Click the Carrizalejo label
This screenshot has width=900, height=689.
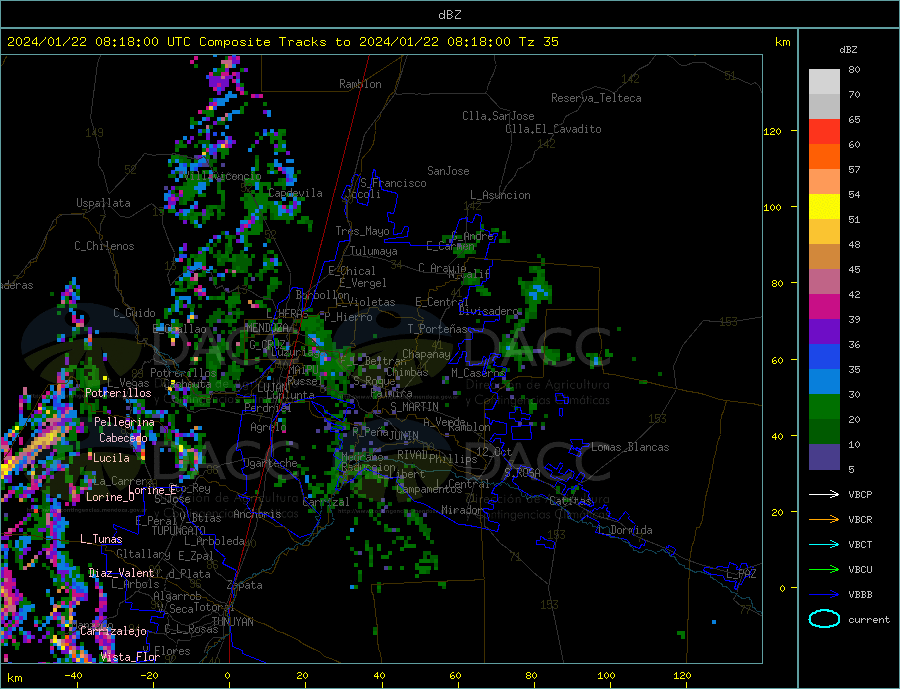click(114, 632)
